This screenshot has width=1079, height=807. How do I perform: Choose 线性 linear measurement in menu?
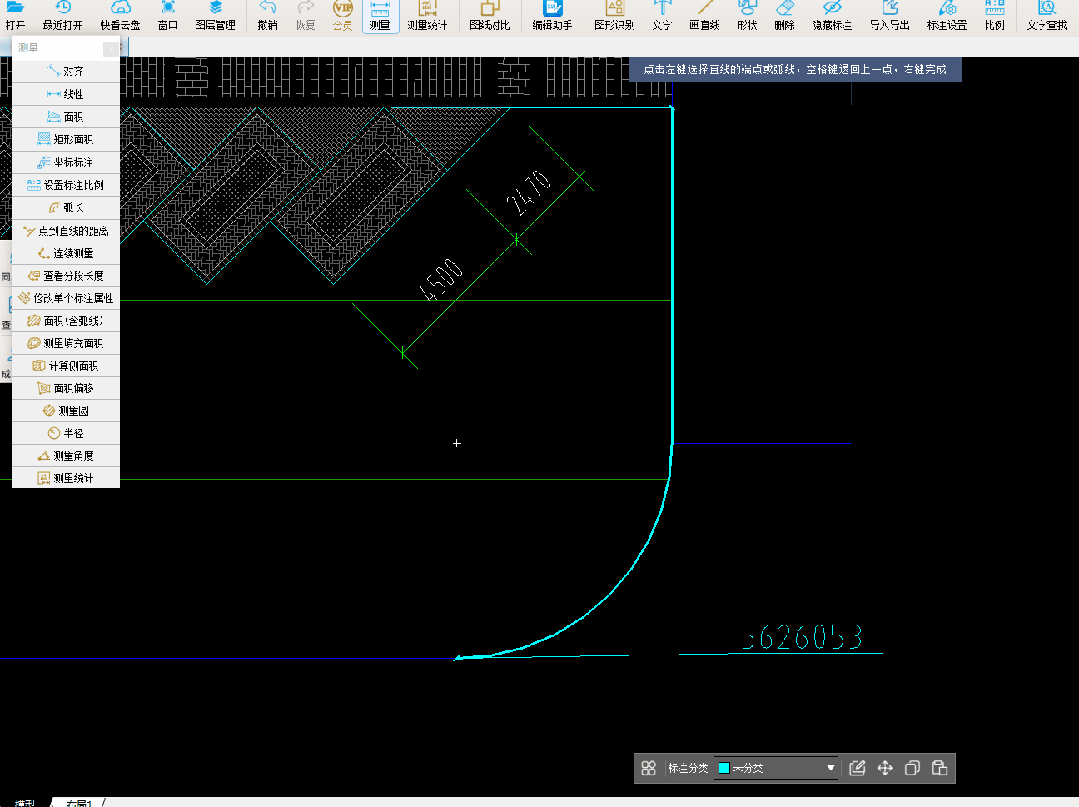66,94
